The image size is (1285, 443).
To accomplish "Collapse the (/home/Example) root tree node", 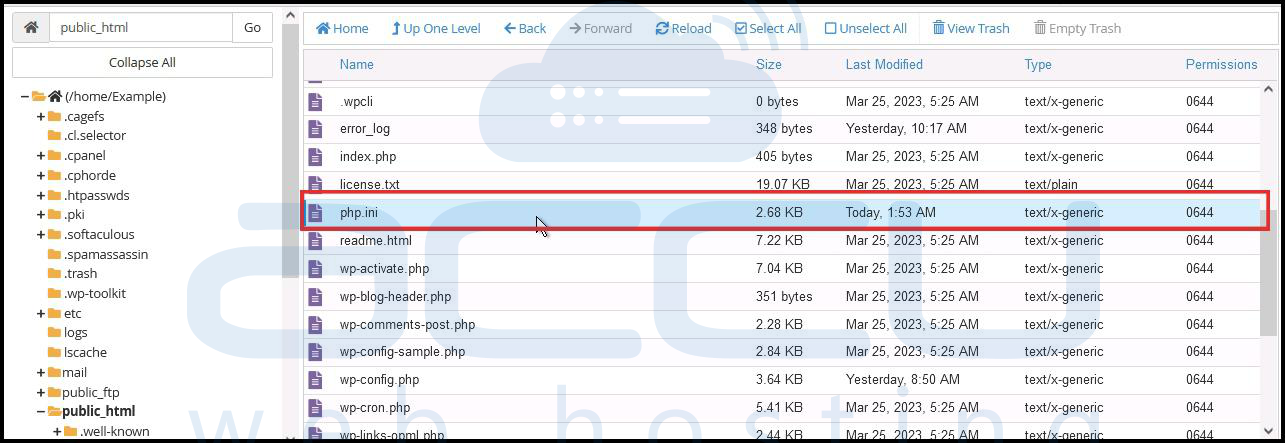I will click(x=25, y=97).
